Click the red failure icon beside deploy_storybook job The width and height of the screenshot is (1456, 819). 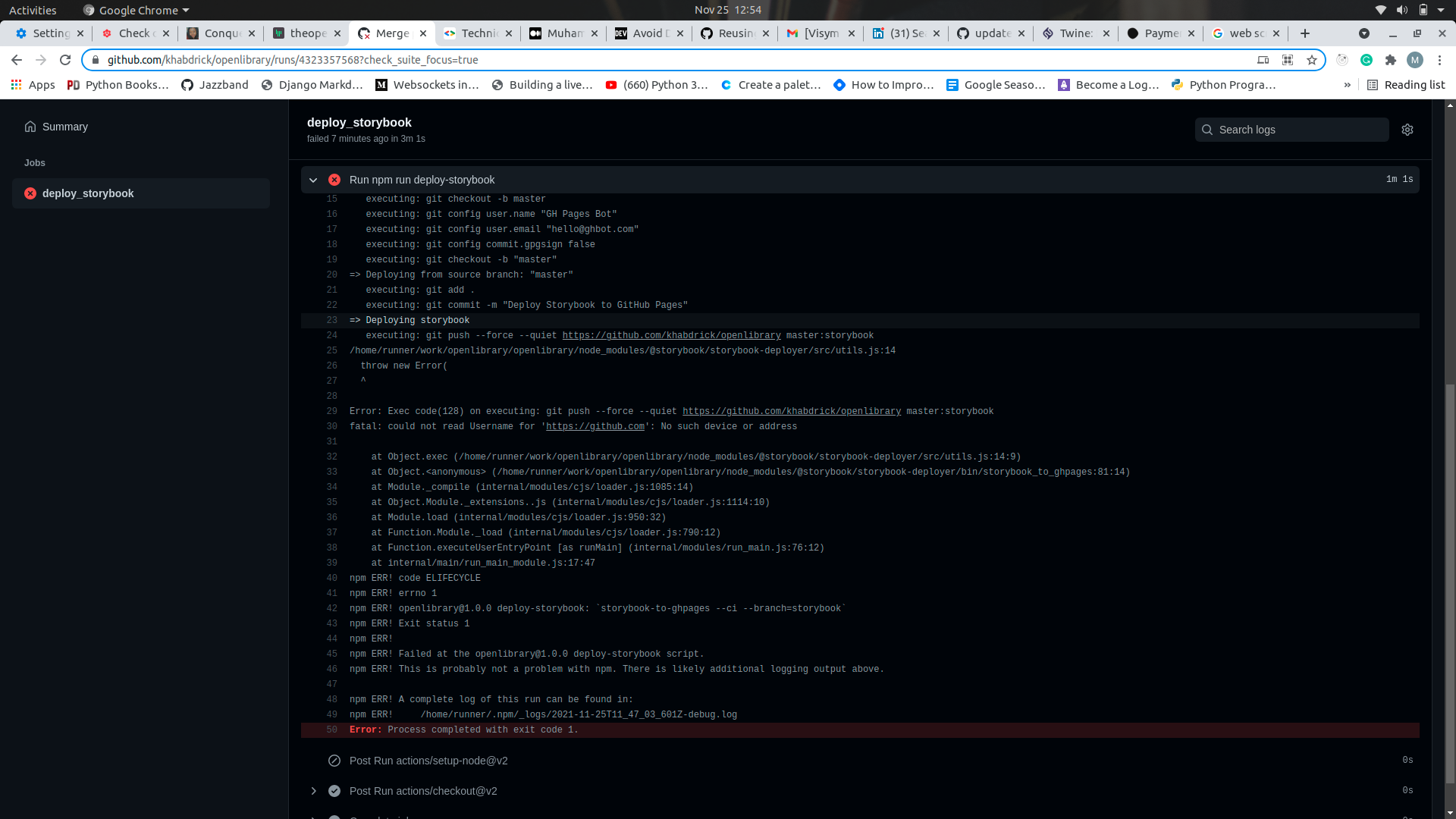(30, 193)
